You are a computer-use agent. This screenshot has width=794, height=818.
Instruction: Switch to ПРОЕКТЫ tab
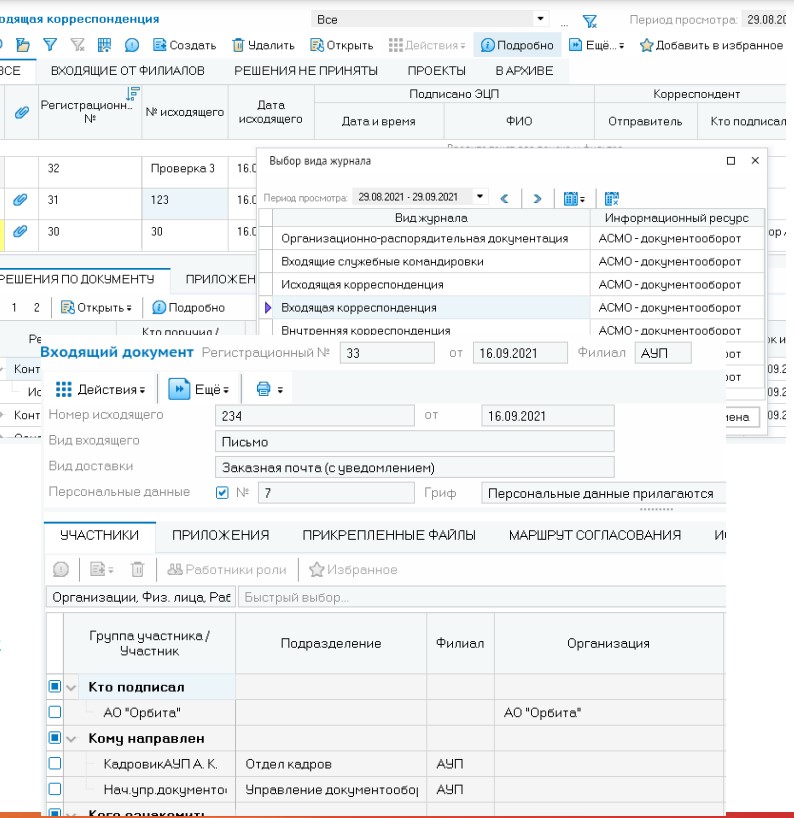[436, 71]
